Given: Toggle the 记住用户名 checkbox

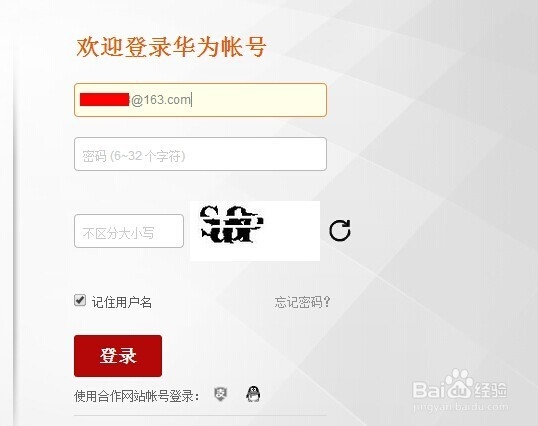Looking at the screenshot, I should pyautogui.click(x=80, y=300).
